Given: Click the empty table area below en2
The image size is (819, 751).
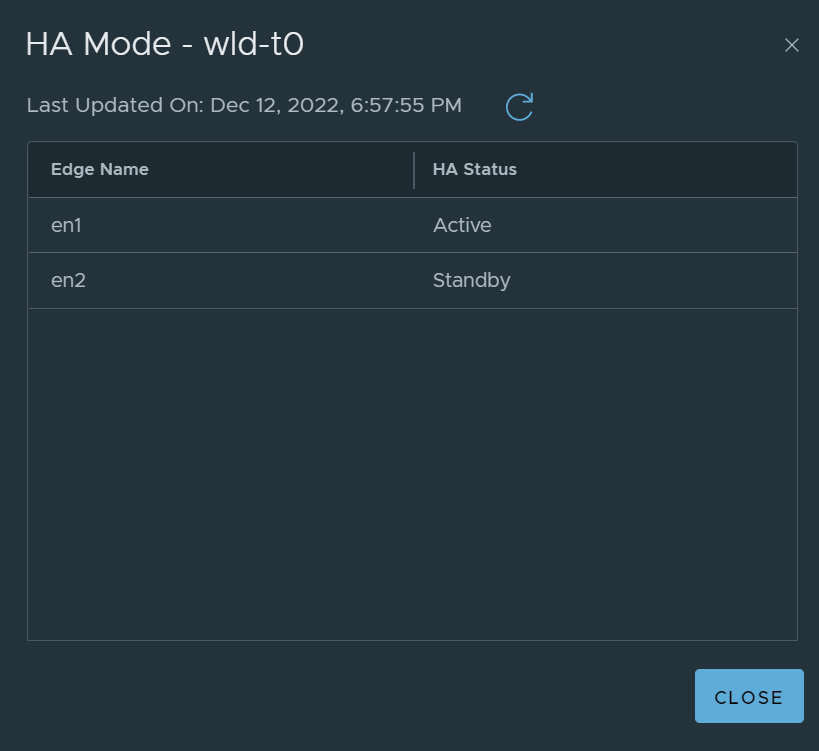Looking at the screenshot, I should pyautogui.click(x=413, y=474).
